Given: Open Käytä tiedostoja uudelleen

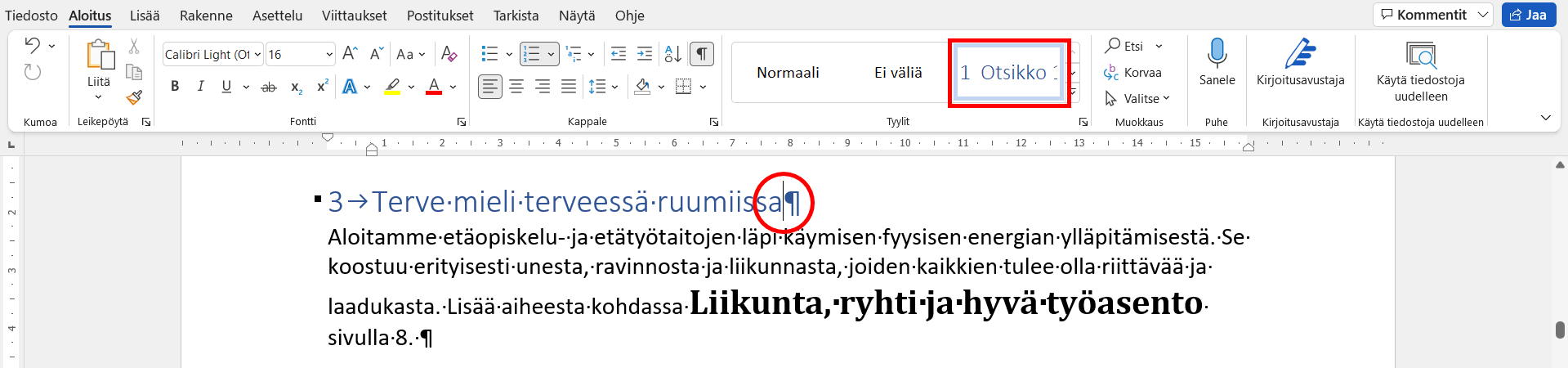Looking at the screenshot, I should pos(1421,71).
